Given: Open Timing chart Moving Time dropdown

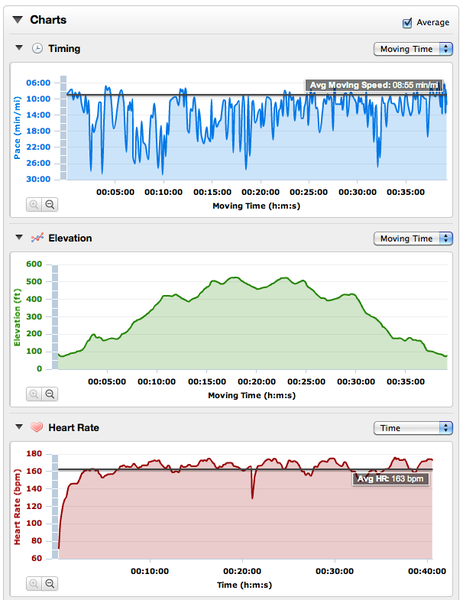Looking at the screenshot, I should click(413, 49).
